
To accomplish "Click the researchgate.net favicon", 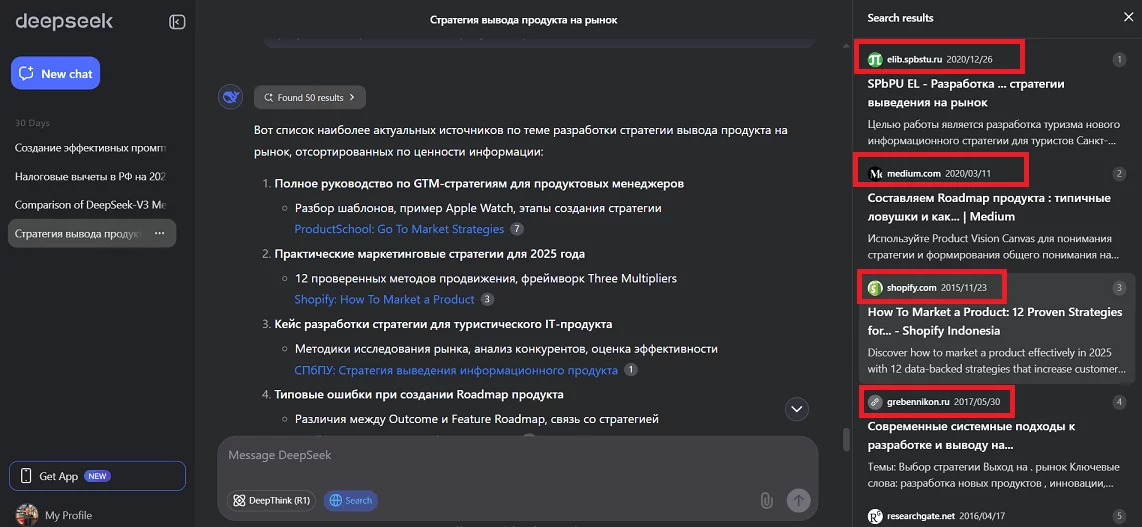I will click(875, 516).
